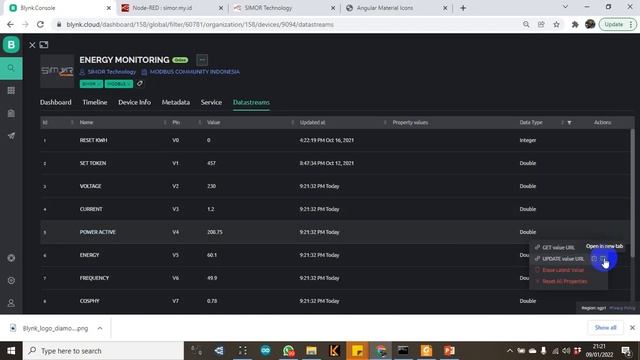This screenshot has width=640, height=360.
Task: Click the Blynk B logo in sidebar
Action: tap(11, 44)
